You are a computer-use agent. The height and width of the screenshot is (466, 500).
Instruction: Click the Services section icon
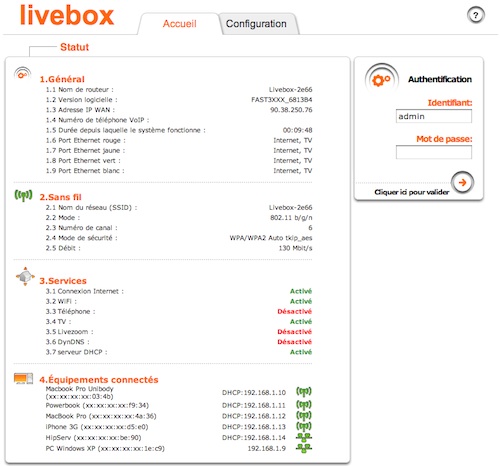tap(25, 276)
